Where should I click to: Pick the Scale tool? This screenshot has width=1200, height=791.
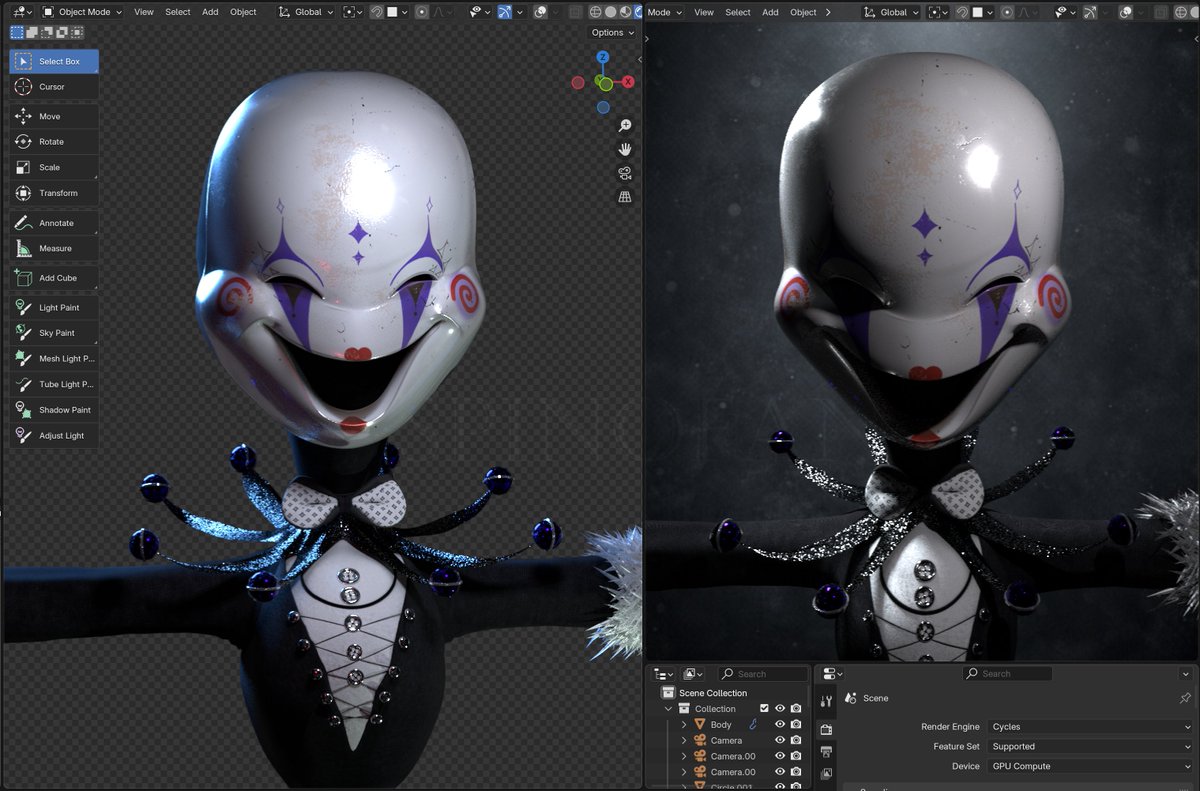tap(54, 168)
